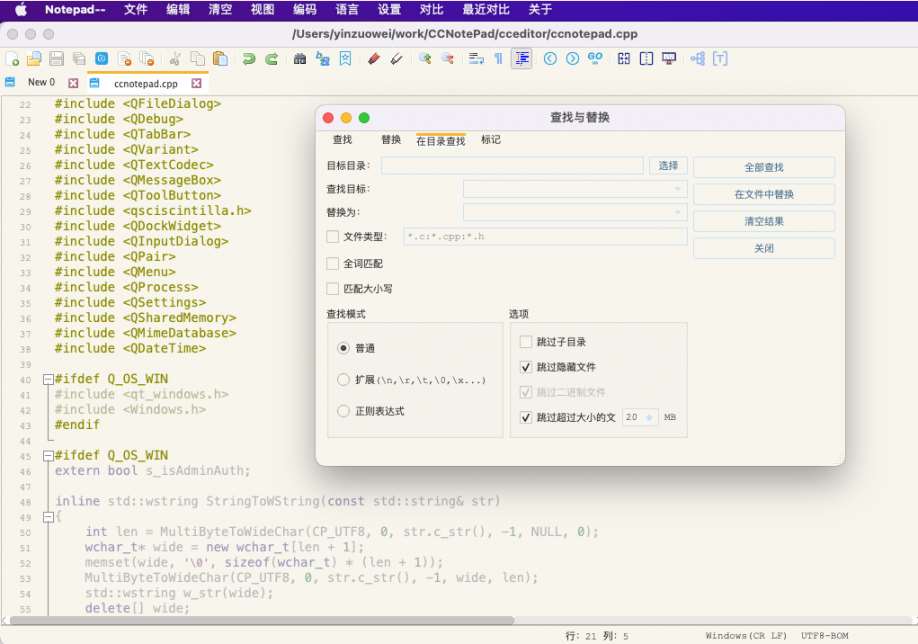Click the clear marks brush icon

tap(396, 59)
